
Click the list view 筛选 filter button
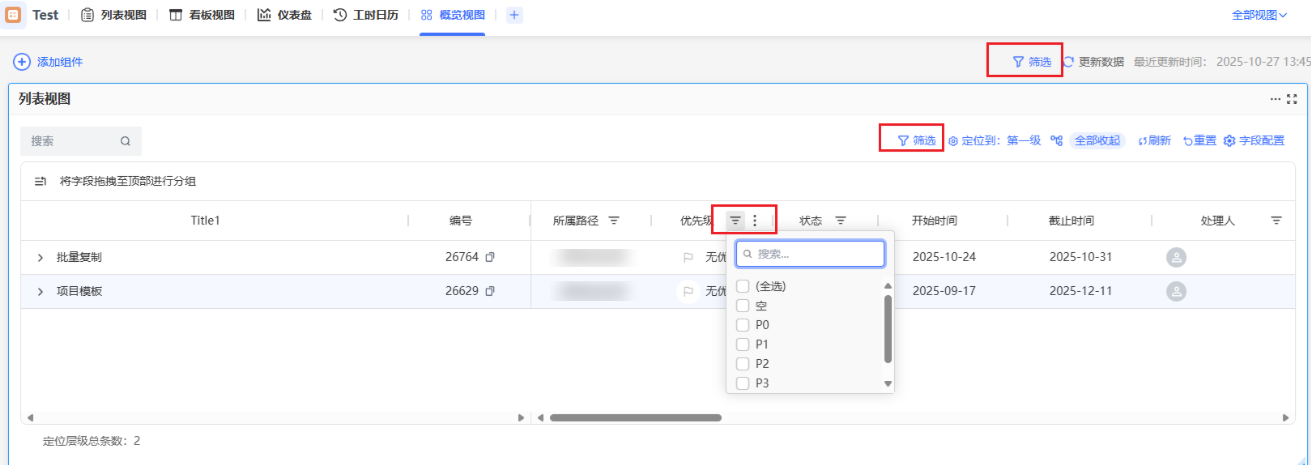pyautogui.click(x=916, y=141)
